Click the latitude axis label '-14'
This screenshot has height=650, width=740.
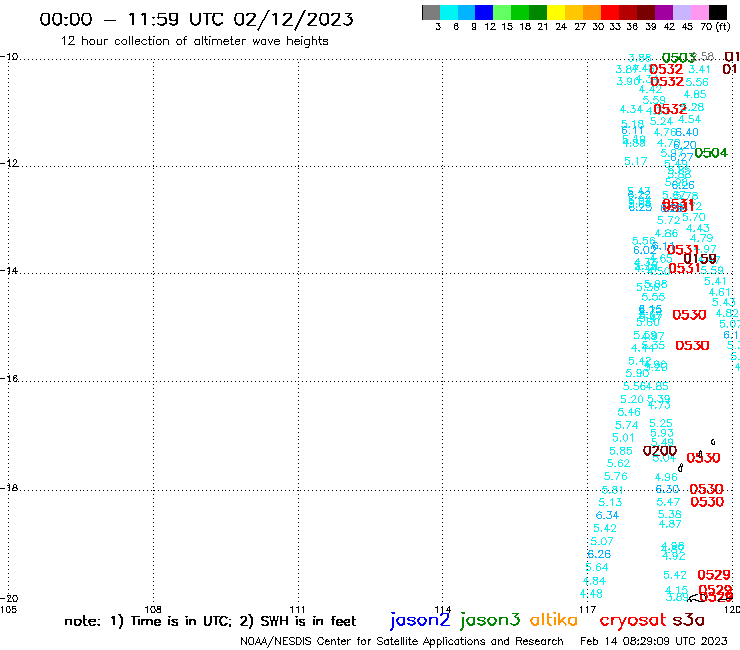[9, 271]
